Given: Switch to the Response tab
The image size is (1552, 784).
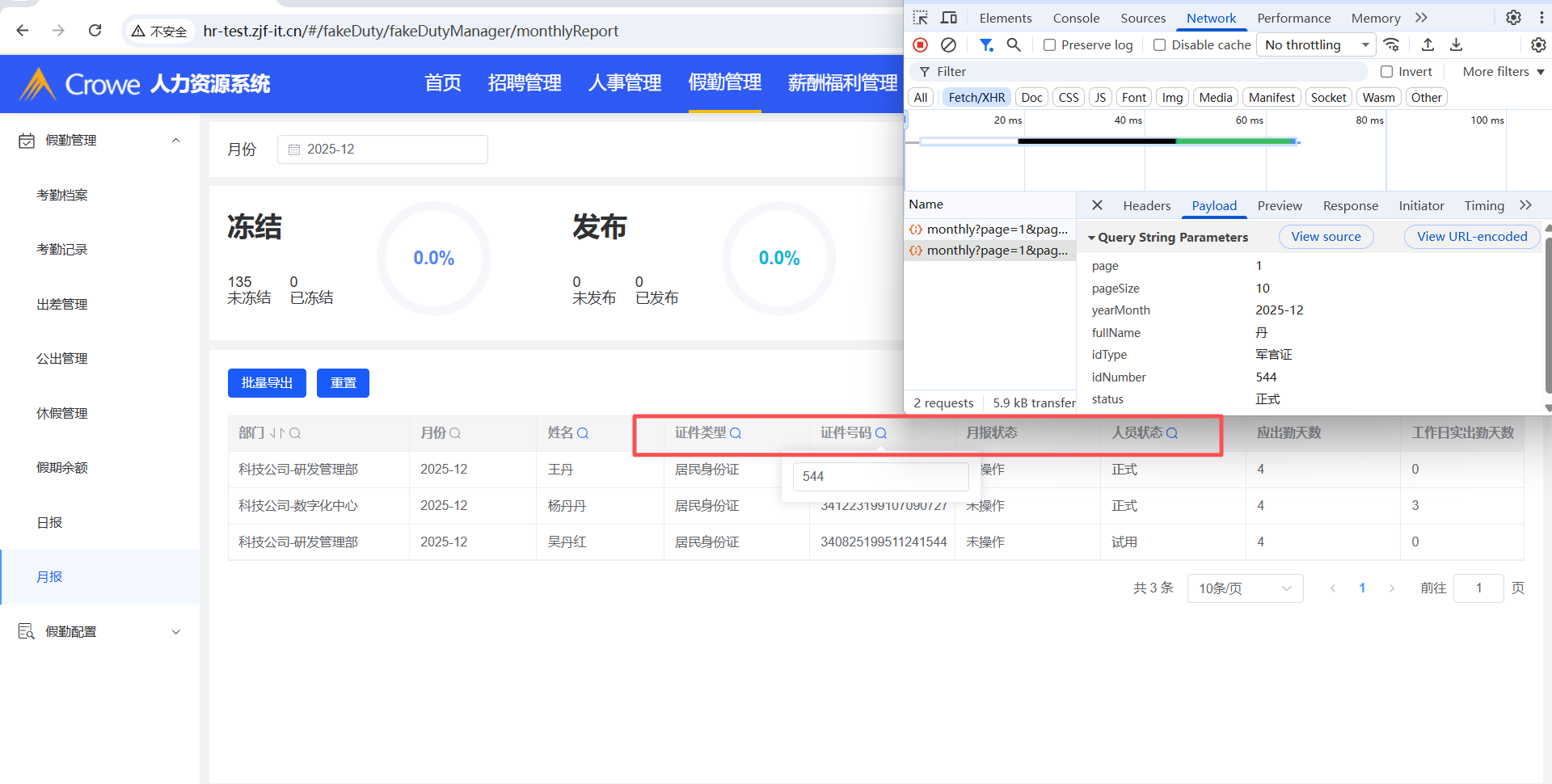Looking at the screenshot, I should [x=1350, y=206].
